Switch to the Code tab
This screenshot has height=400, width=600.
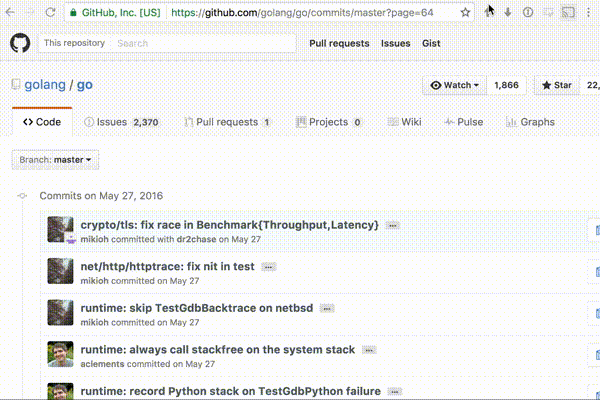42,122
